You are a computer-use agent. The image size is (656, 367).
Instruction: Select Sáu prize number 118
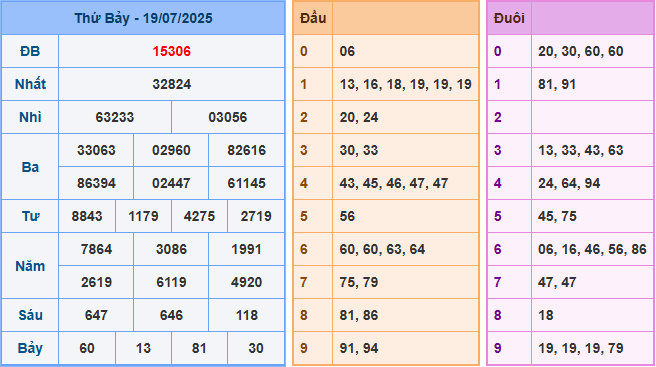pos(246,315)
